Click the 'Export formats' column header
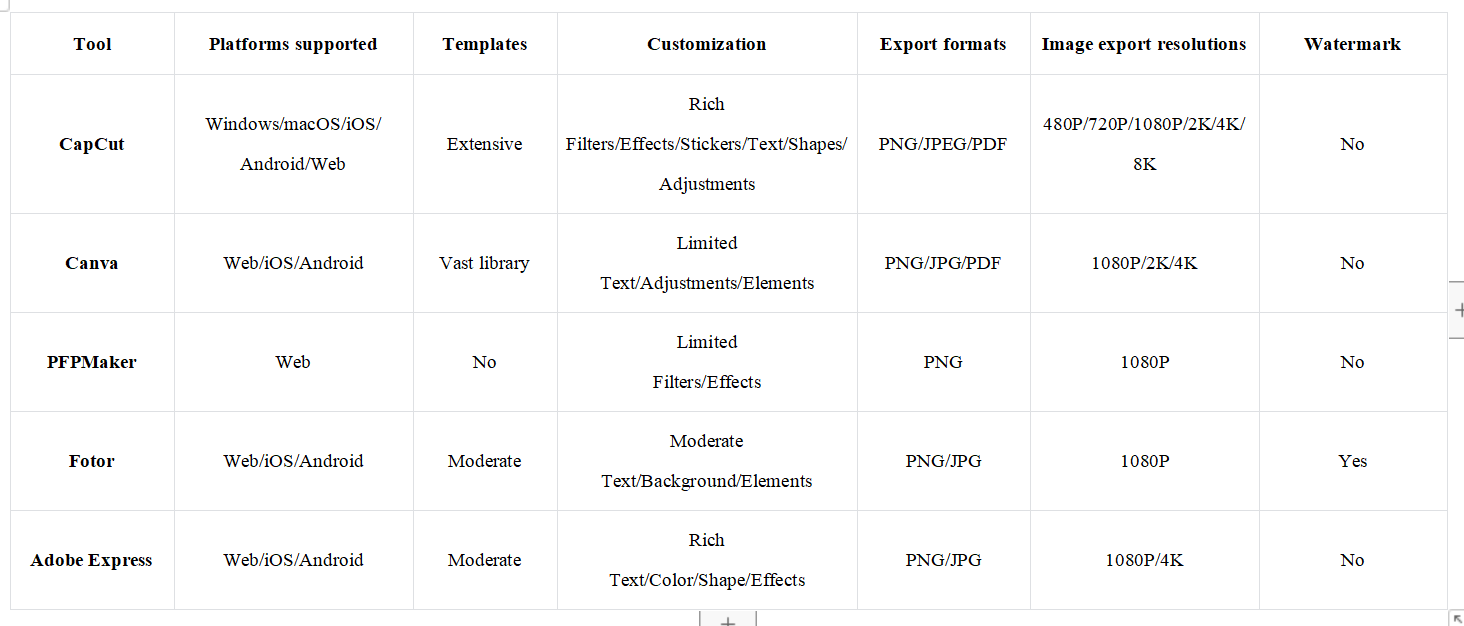Viewport: 1464px width, 626px height. tap(943, 44)
